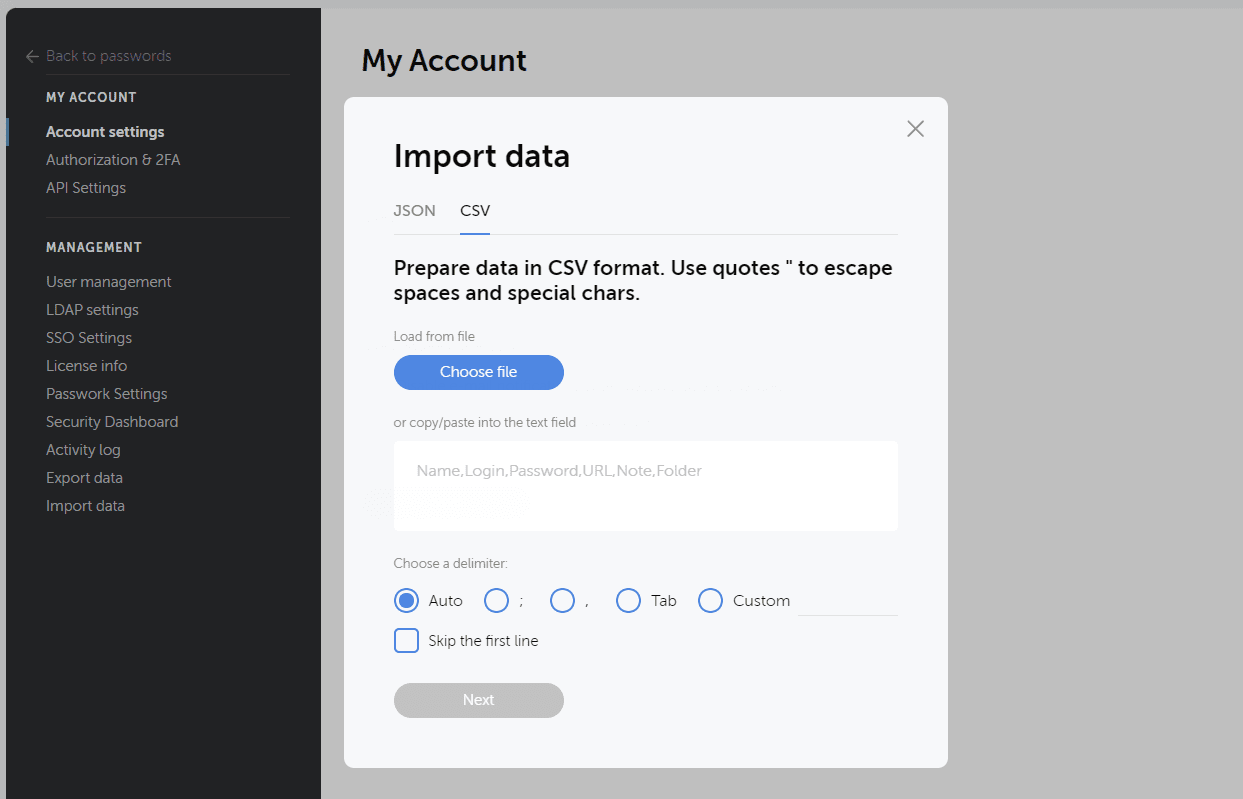Switch to the JSON tab

coord(414,211)
